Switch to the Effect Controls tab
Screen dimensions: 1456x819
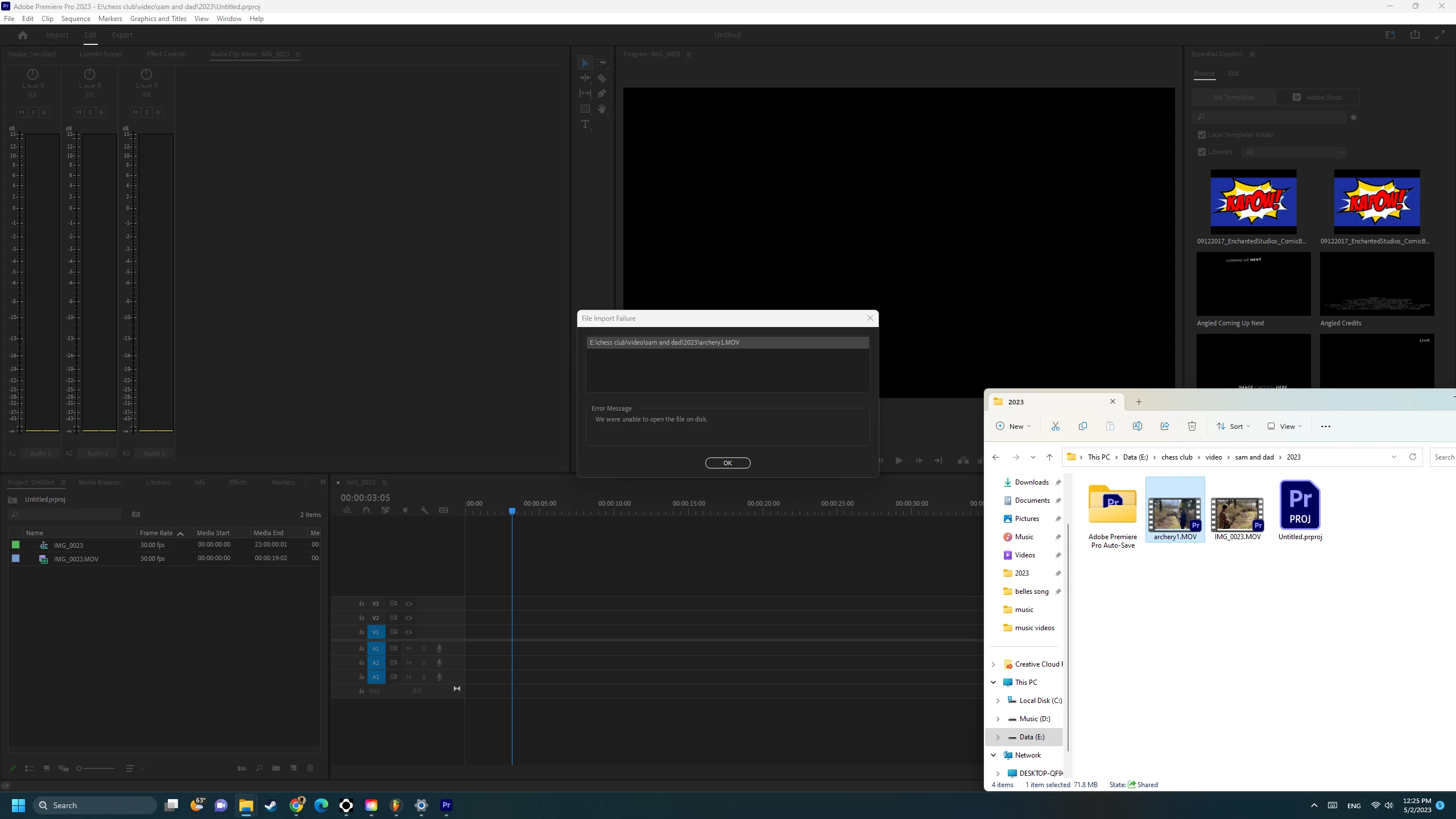click(166, 55)
